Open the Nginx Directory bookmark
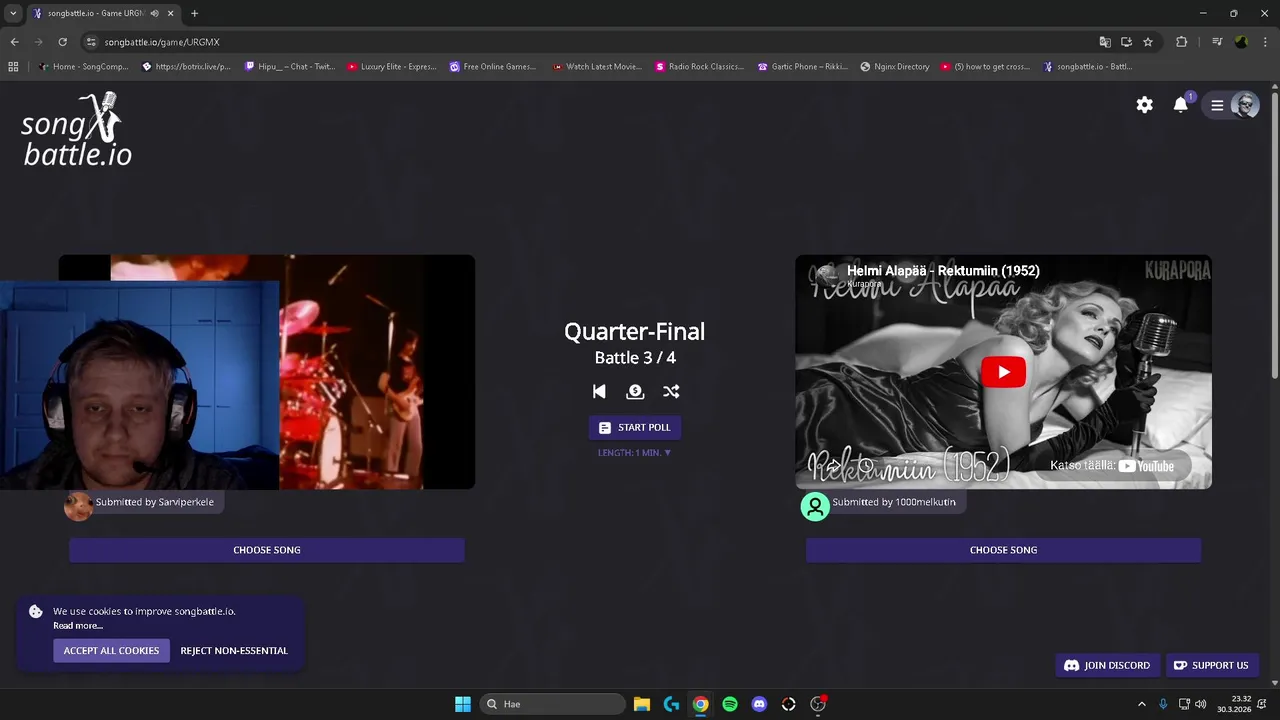Viewport: 1280px width, 720px height. pyautogui.click(x=896, y=67)
